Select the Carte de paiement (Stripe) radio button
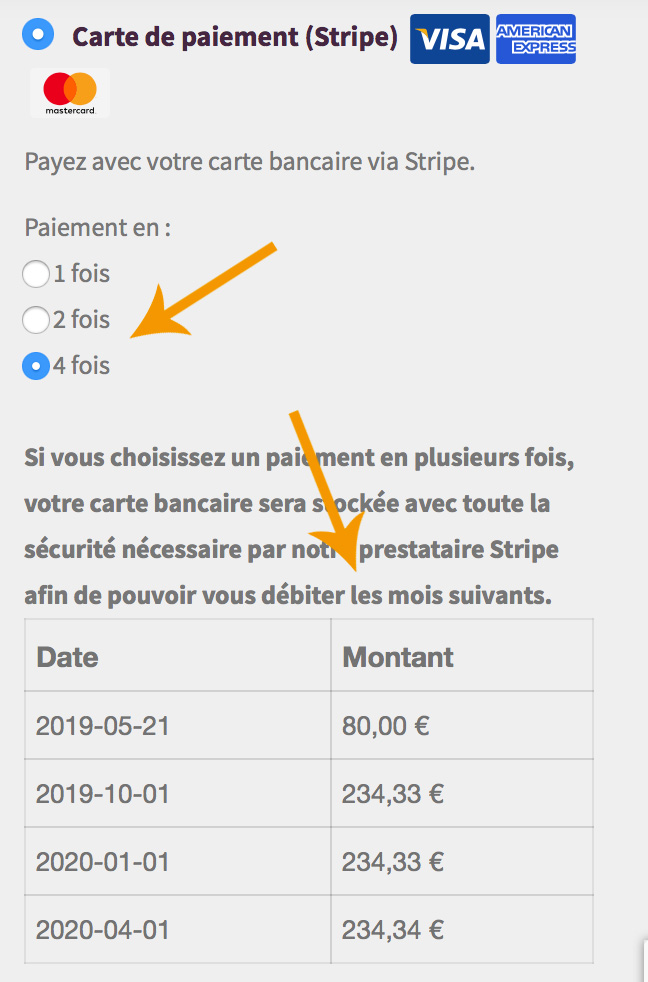This screenshot has width=648, height=982. 38,33
